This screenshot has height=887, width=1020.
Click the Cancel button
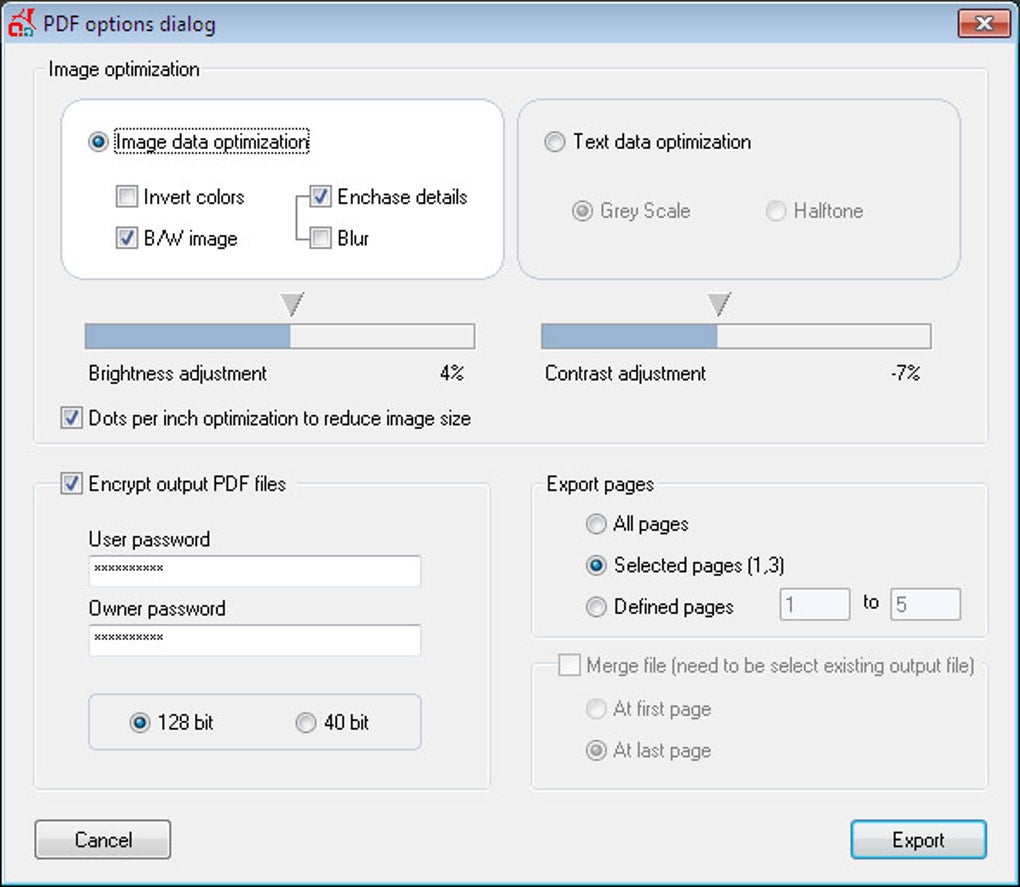tap(103, 840)
